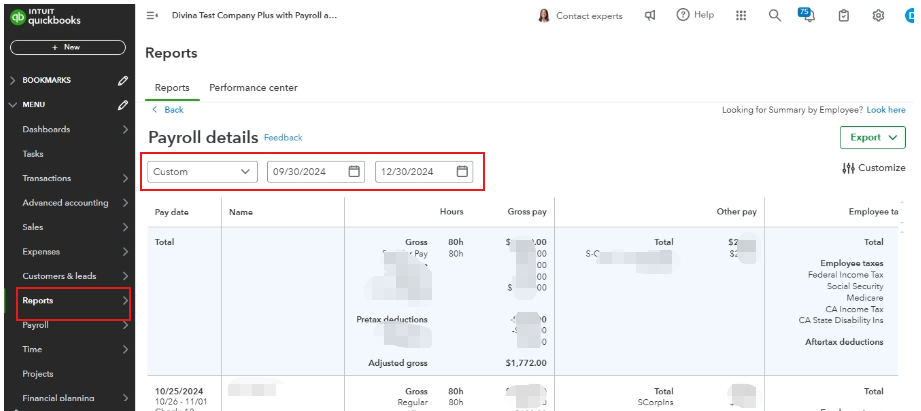Open the Settings gear icon

coord(878,16)
